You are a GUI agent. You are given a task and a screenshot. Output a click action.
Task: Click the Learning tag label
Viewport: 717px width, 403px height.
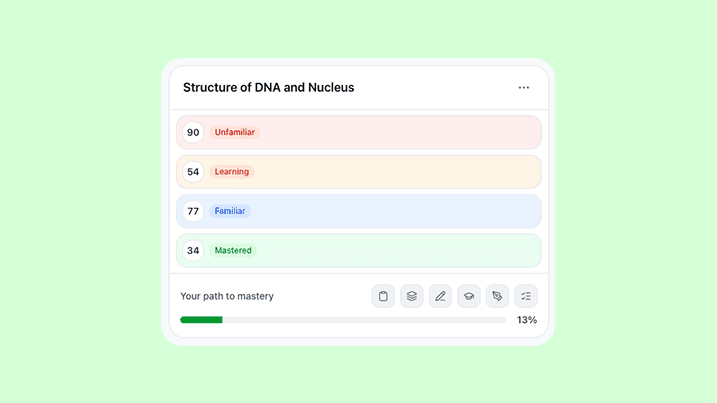click(232, 172)
